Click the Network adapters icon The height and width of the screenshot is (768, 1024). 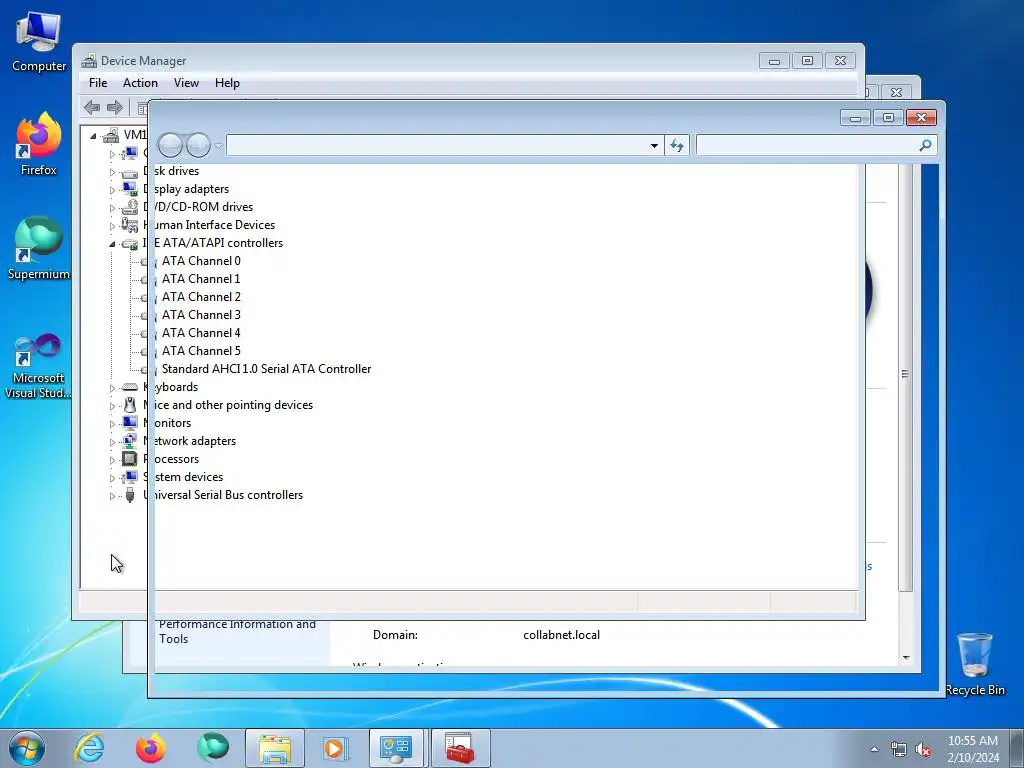point(130,441)
